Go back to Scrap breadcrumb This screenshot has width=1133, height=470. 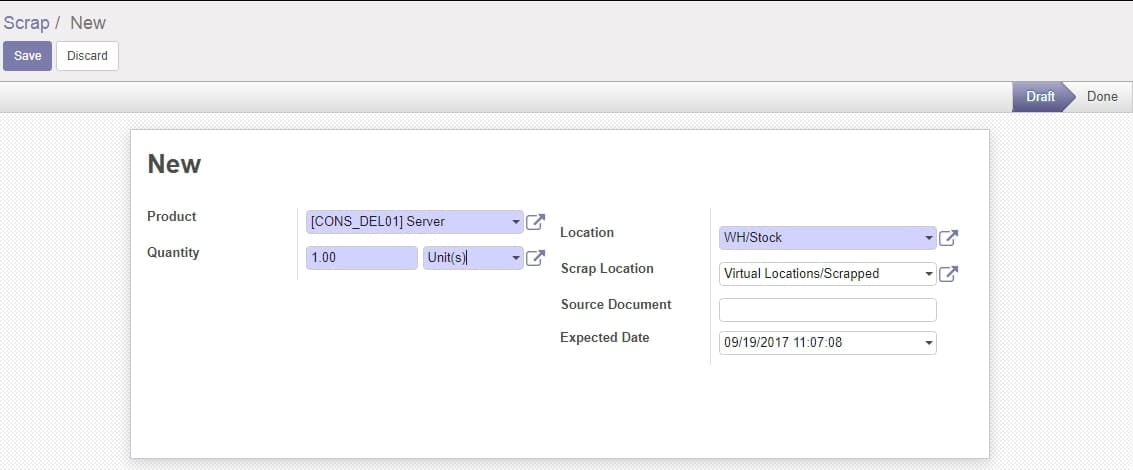point(27,22)
